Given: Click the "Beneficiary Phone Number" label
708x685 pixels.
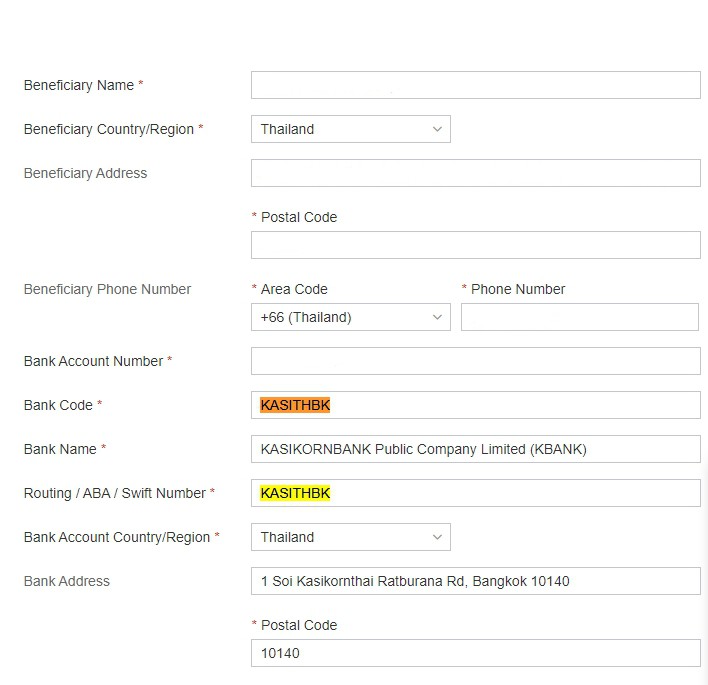Looking at the screenshot, I should point(107,289).
